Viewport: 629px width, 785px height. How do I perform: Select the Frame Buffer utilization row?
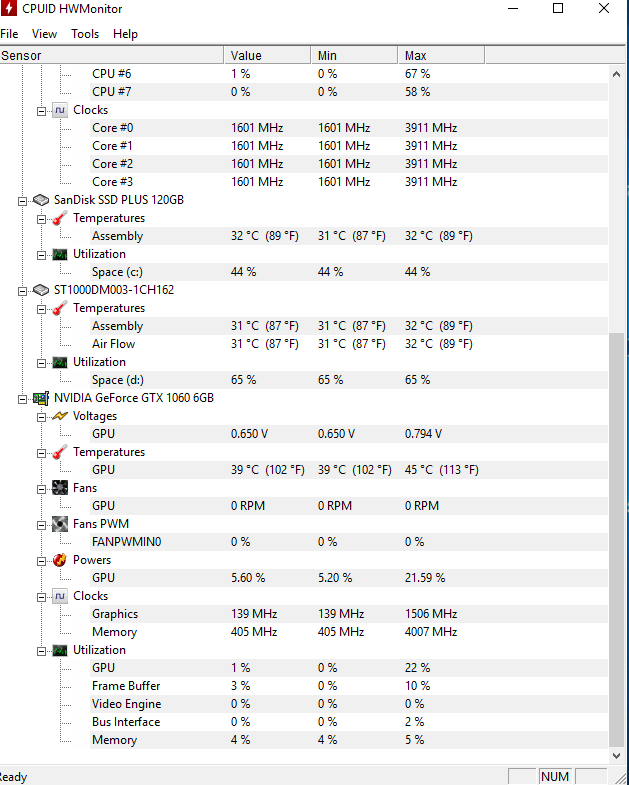[126, 686]
